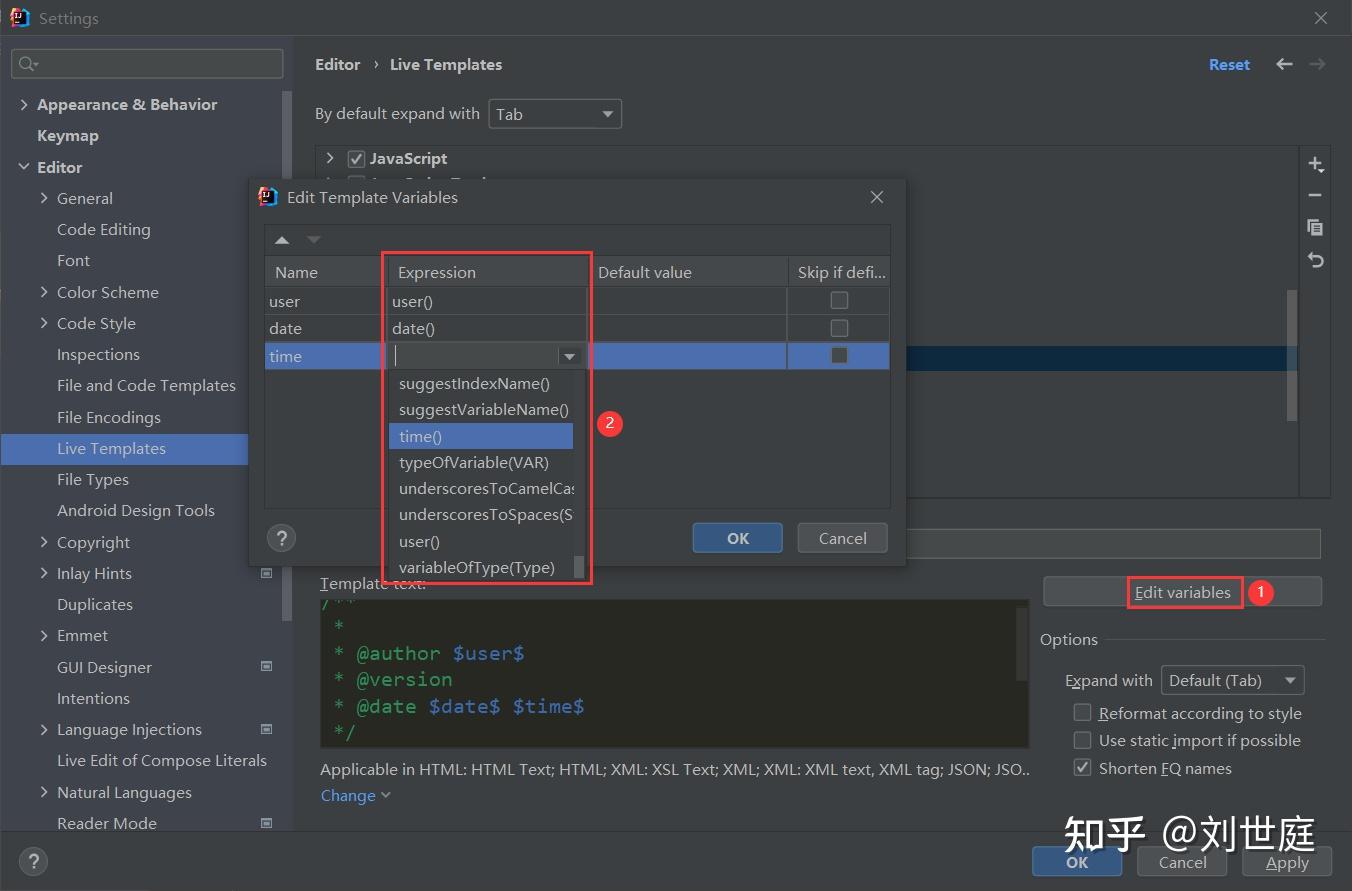Screen dimensions: 1352x891
Task: Open the Keymap settings page
Action: coord(68,135)
